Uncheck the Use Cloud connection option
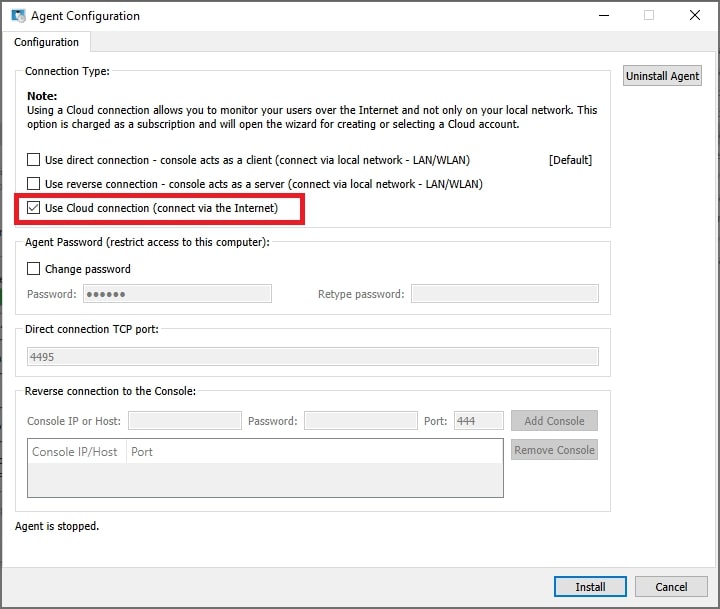This screenshot has width=720, height=609. pos(34,208)
